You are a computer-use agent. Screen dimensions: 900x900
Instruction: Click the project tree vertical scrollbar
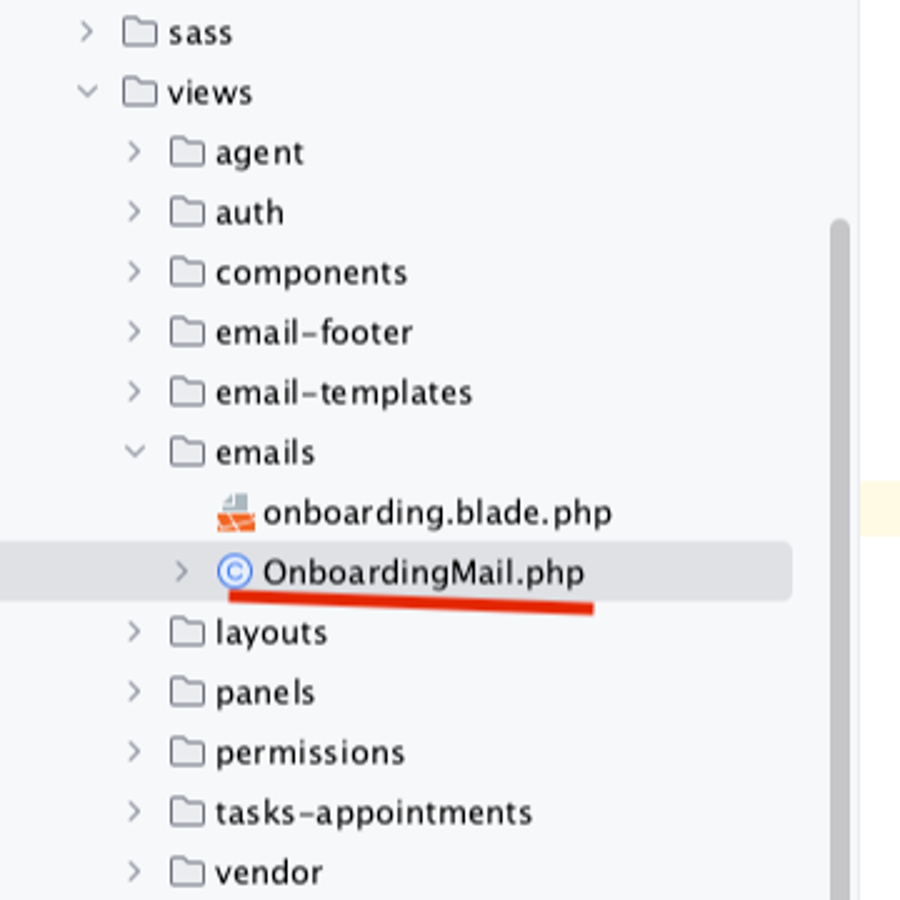coord(840,559)
